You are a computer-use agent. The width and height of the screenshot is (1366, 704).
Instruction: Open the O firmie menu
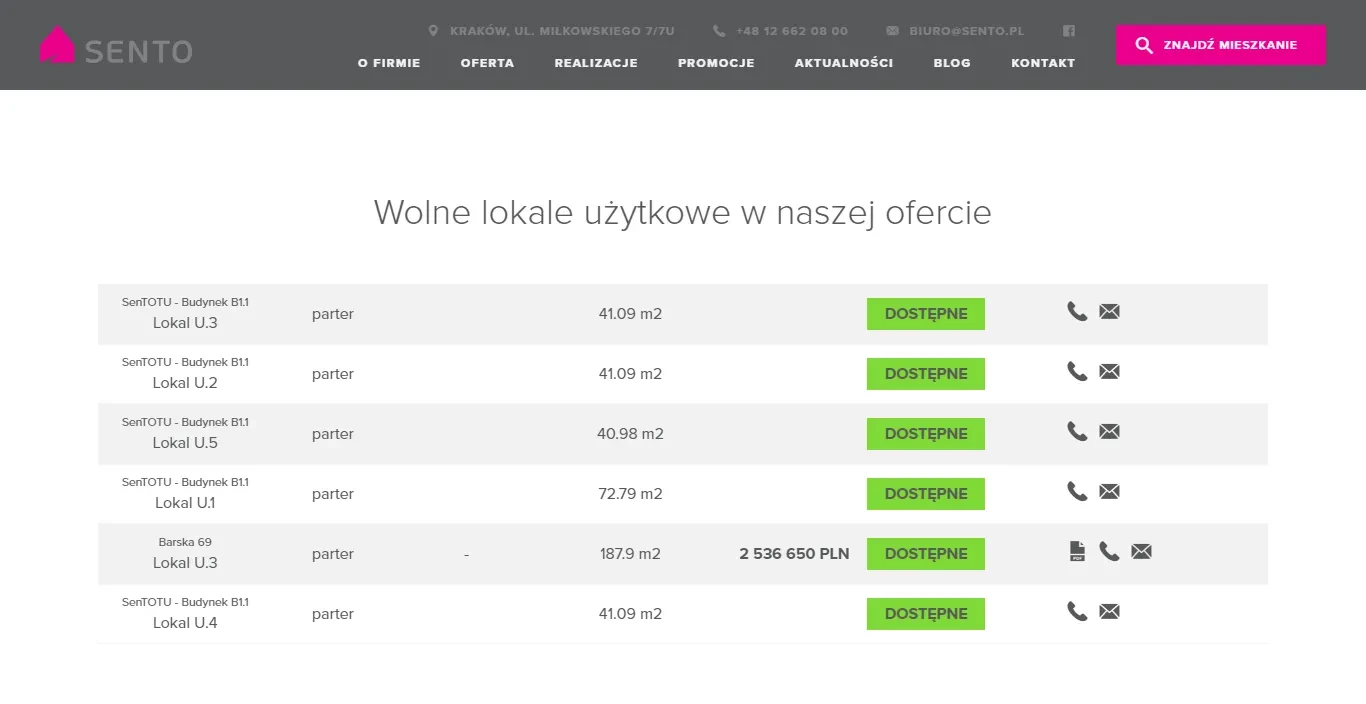389,63
